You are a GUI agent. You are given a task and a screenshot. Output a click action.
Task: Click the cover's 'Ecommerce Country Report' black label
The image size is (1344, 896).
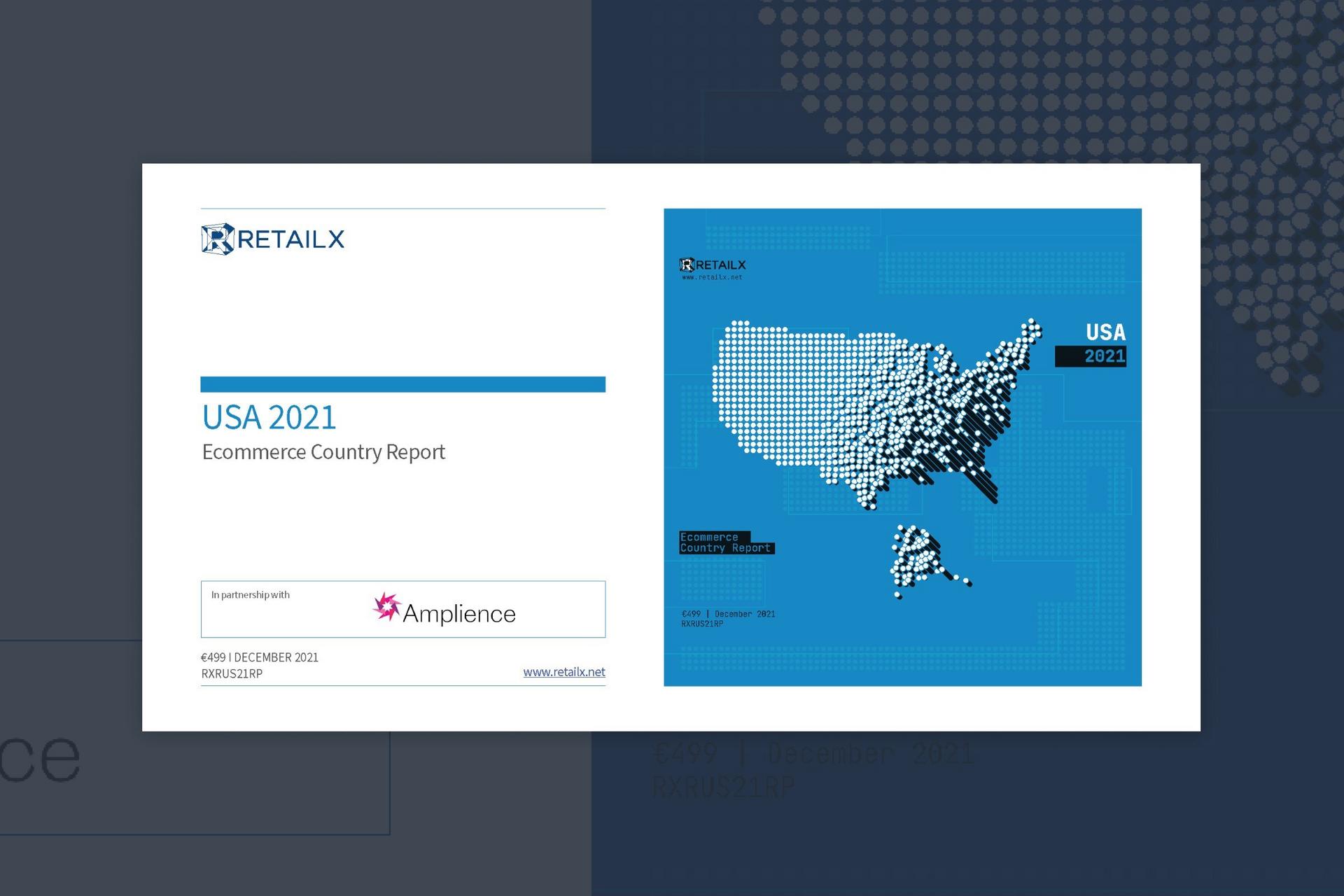click(727, 542)
